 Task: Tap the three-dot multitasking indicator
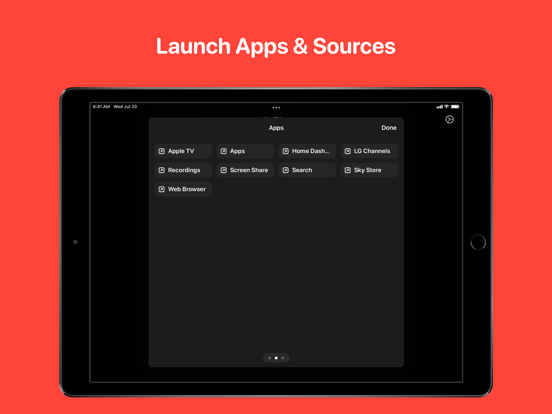tap(276, 107)
